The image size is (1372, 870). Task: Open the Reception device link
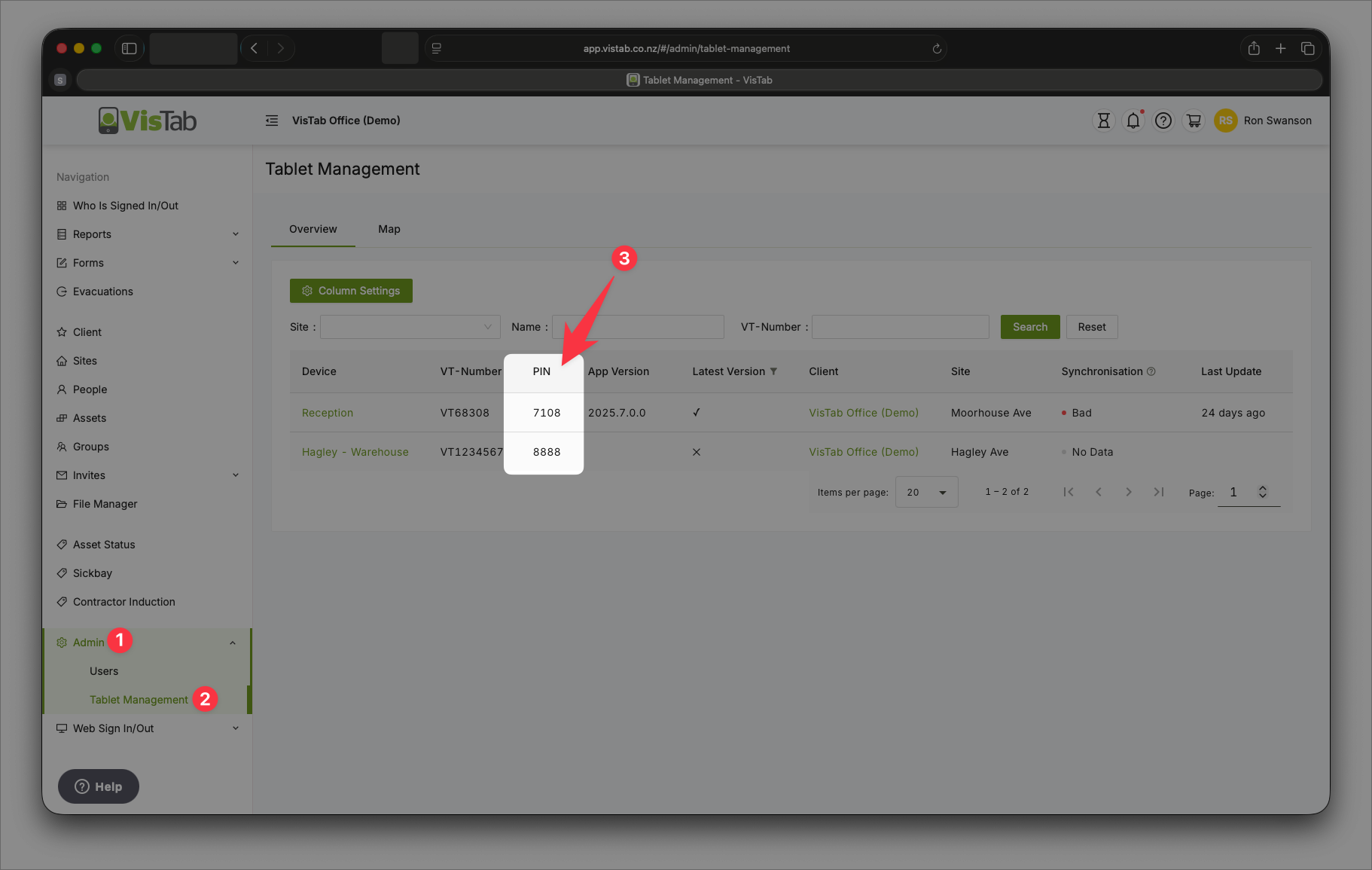pyautogui.click(x=328, y=413)
